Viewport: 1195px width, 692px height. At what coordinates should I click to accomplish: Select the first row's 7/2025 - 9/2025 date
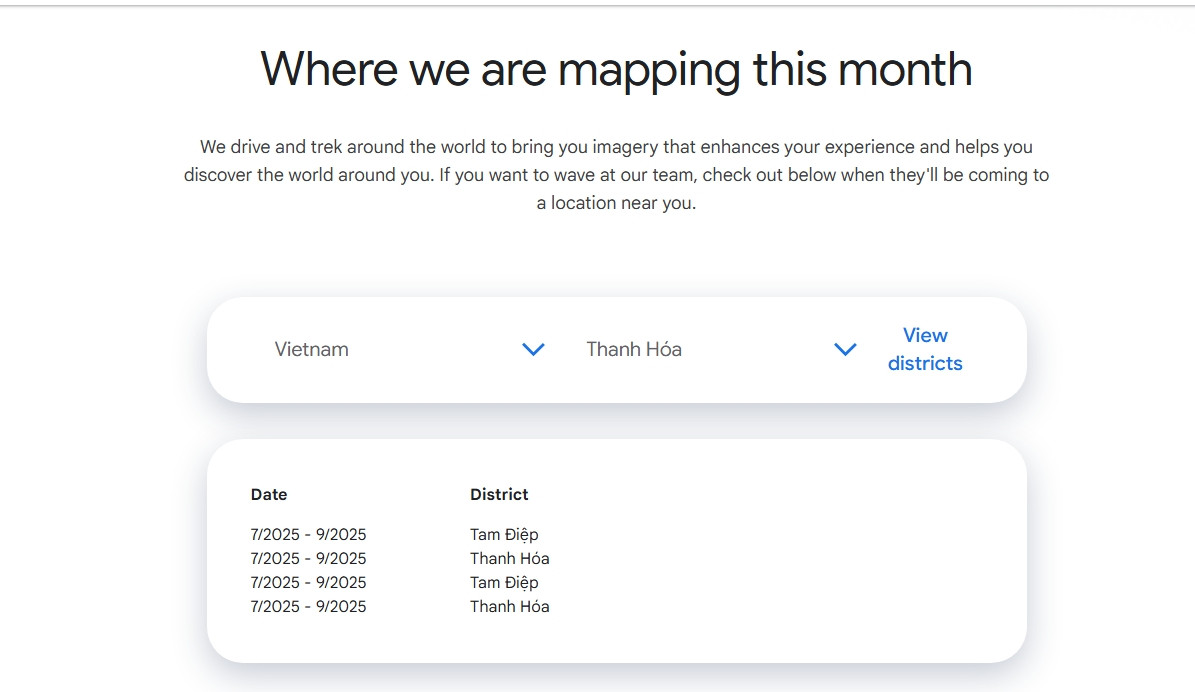pyautogui.click(x=308, y=534)
